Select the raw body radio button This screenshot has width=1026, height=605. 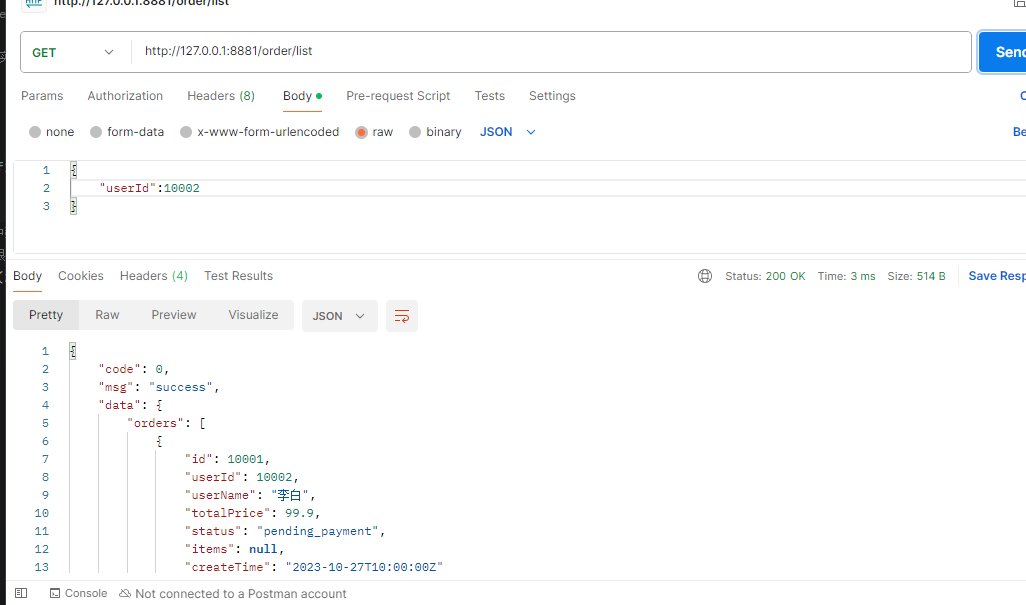pyautogui.click(x=374, y=132)
